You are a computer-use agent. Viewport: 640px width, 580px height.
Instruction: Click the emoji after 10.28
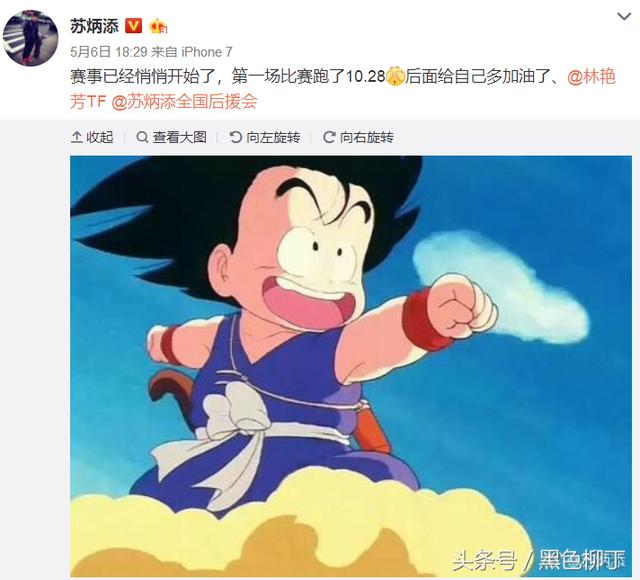(395, 76)
